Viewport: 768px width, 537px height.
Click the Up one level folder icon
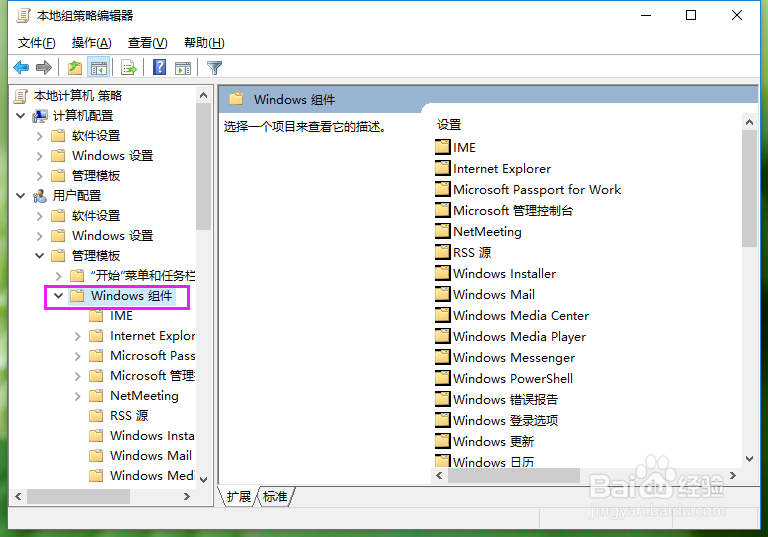coord(75,68)
